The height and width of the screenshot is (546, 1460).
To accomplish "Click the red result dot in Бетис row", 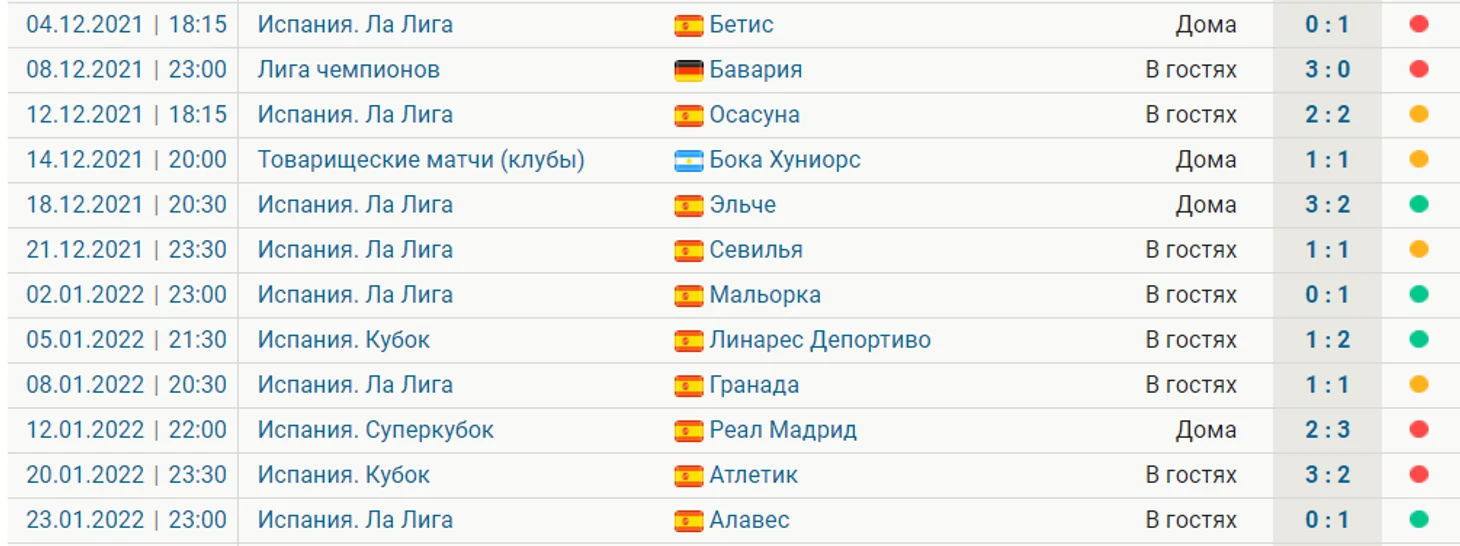I will pos(1419,24).
